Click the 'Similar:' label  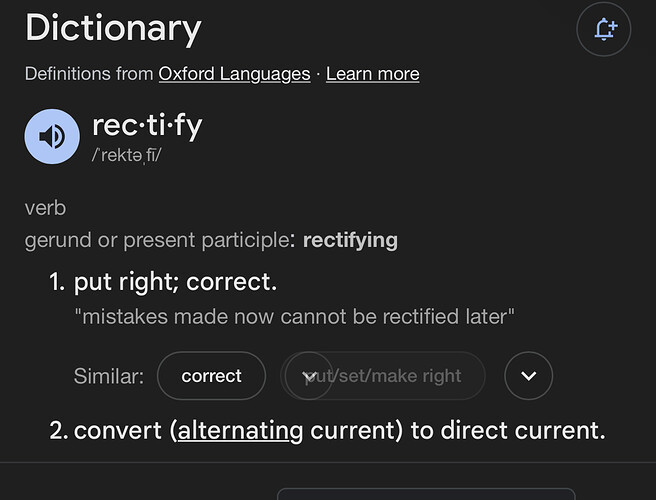[109, 376]
